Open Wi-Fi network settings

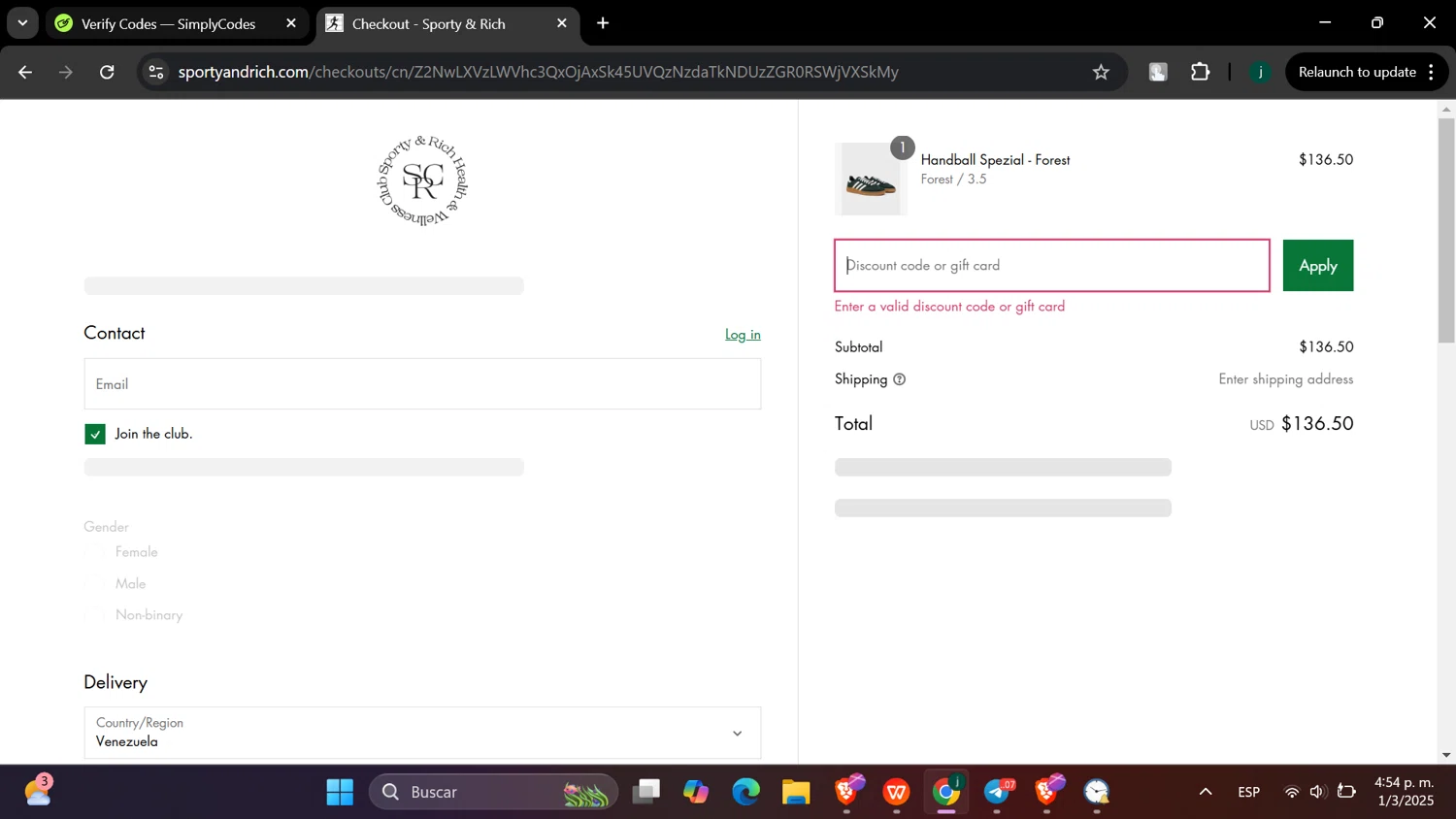pyautogui.click(x=1292, y=793)
